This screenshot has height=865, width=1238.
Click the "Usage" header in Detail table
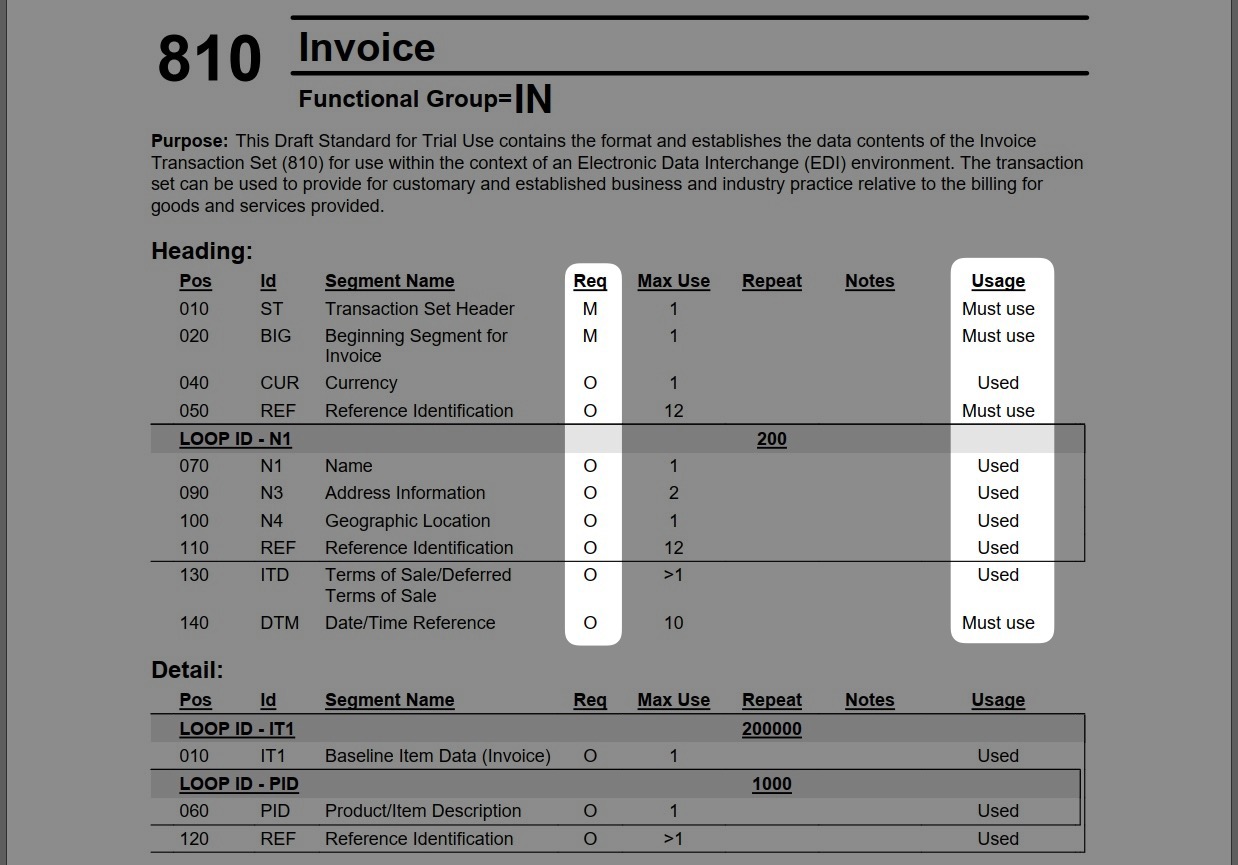click(x=998, y=700)
